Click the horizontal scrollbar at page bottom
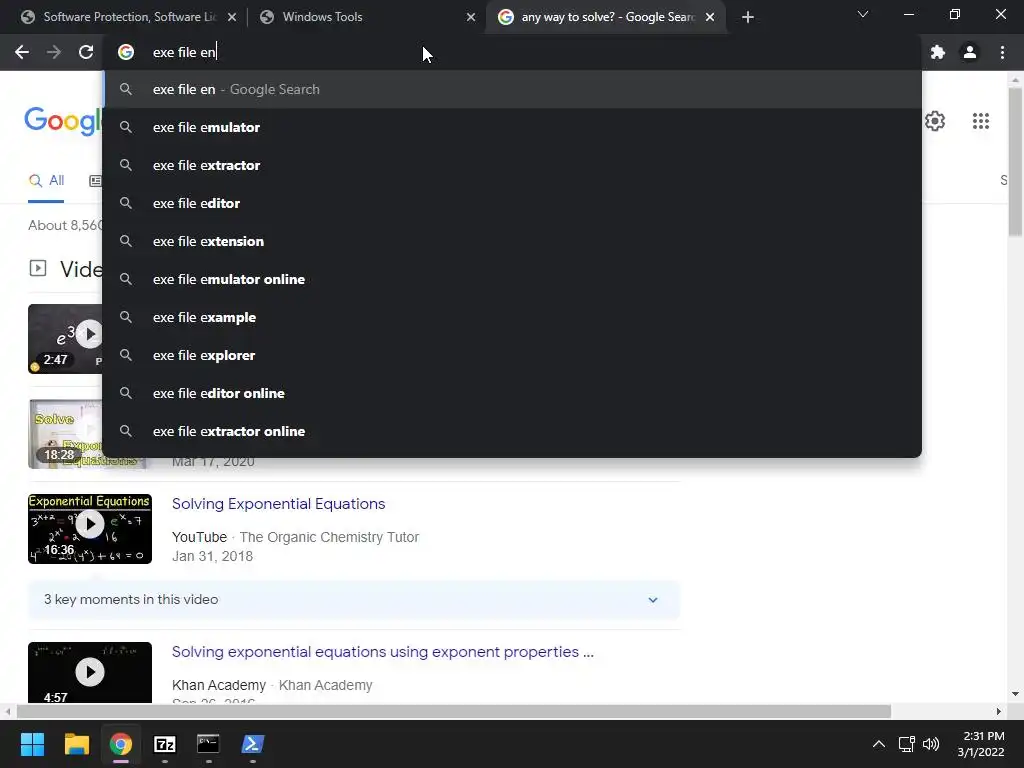The width and height of the screenshot is (1024, 768). [454, 711]
